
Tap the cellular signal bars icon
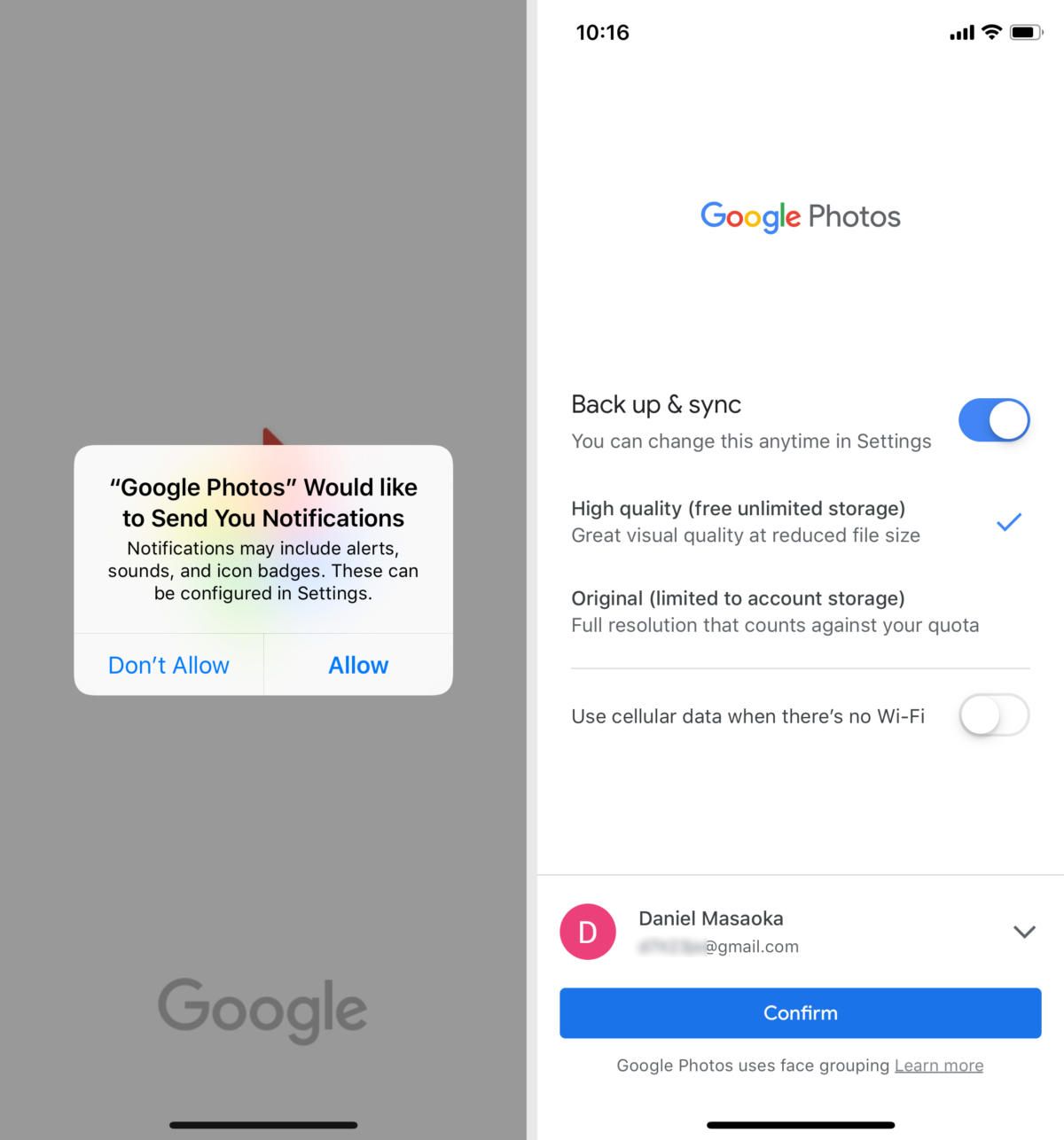(962, 34)
